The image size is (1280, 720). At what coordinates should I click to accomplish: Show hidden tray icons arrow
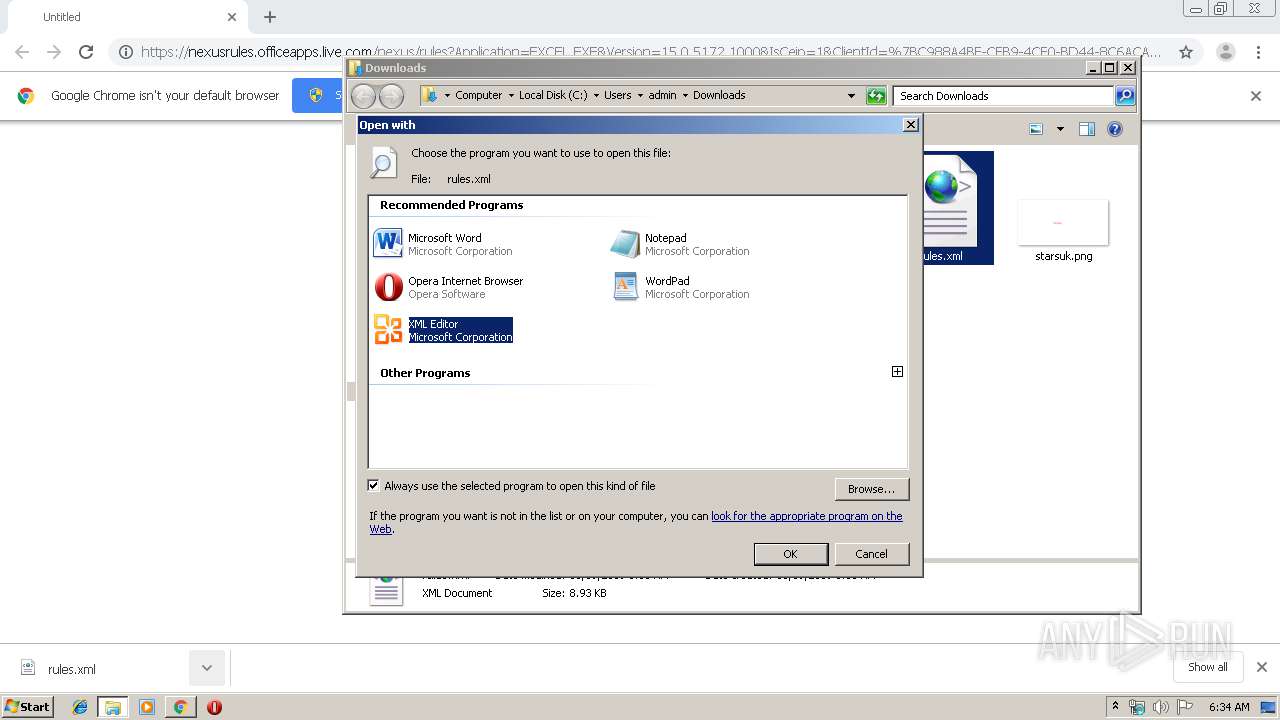(1116, 707)
